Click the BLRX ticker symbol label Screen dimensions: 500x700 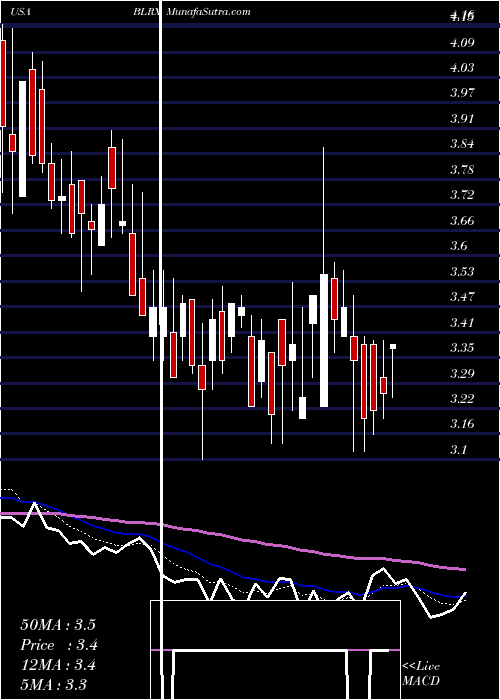148,12
